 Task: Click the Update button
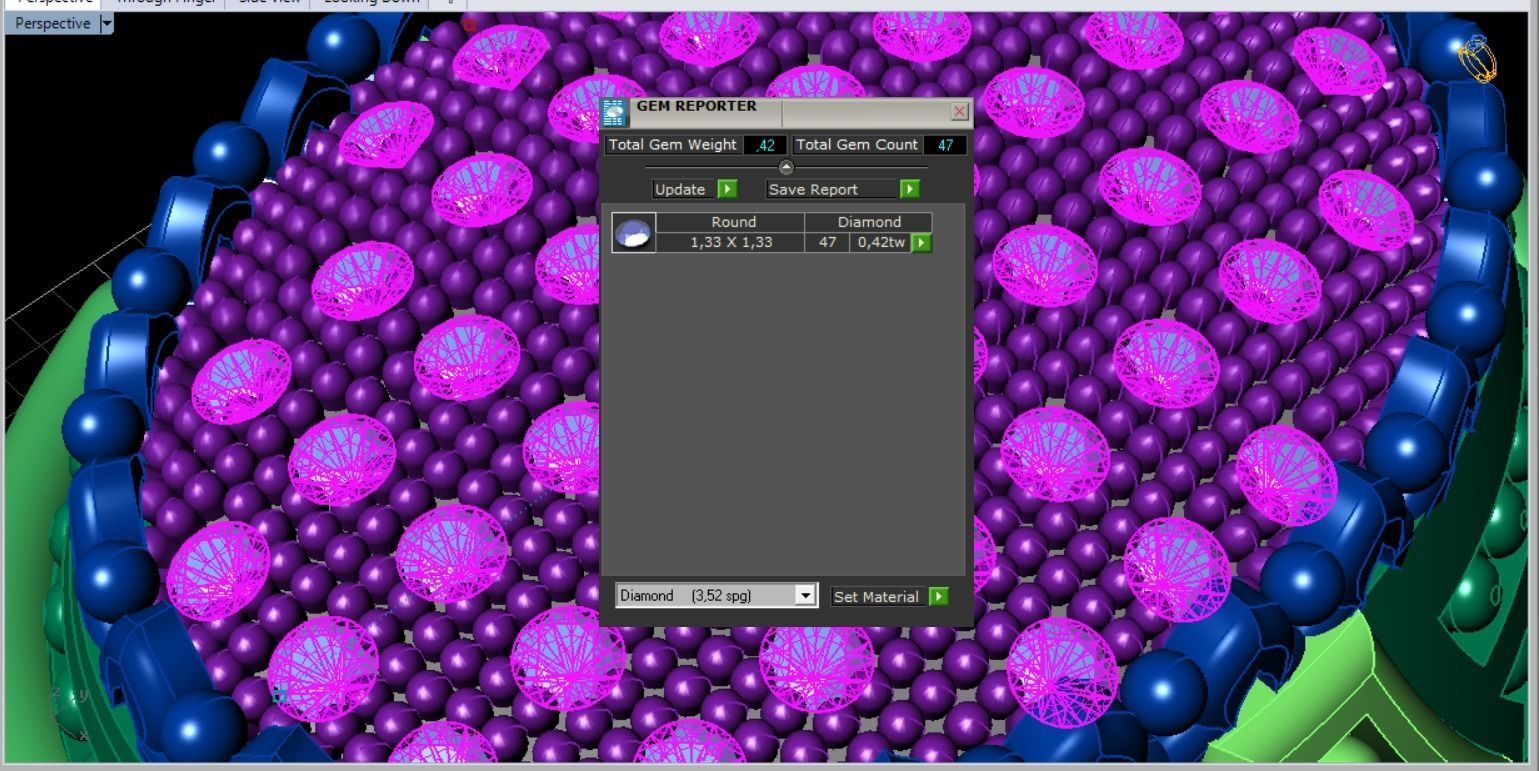(x=684, y=189)
